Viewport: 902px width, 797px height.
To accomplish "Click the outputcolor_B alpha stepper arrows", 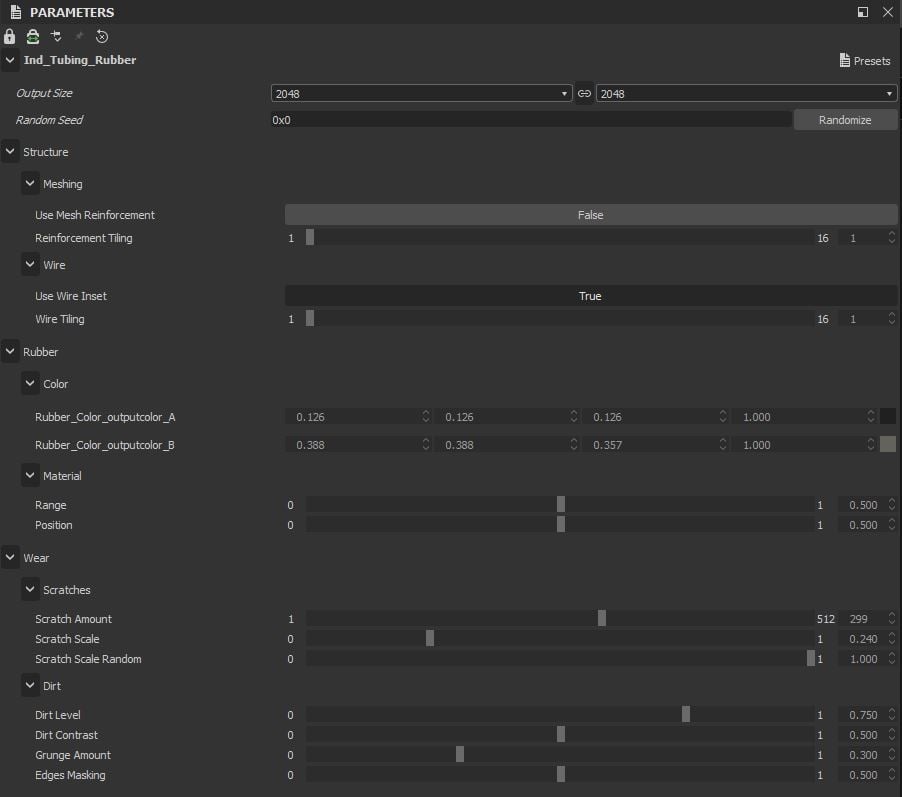I will 871,444.
